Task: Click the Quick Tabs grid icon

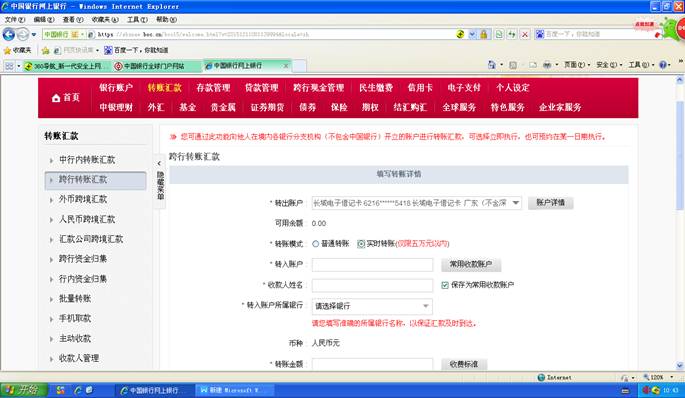Action: coord(9,66)
